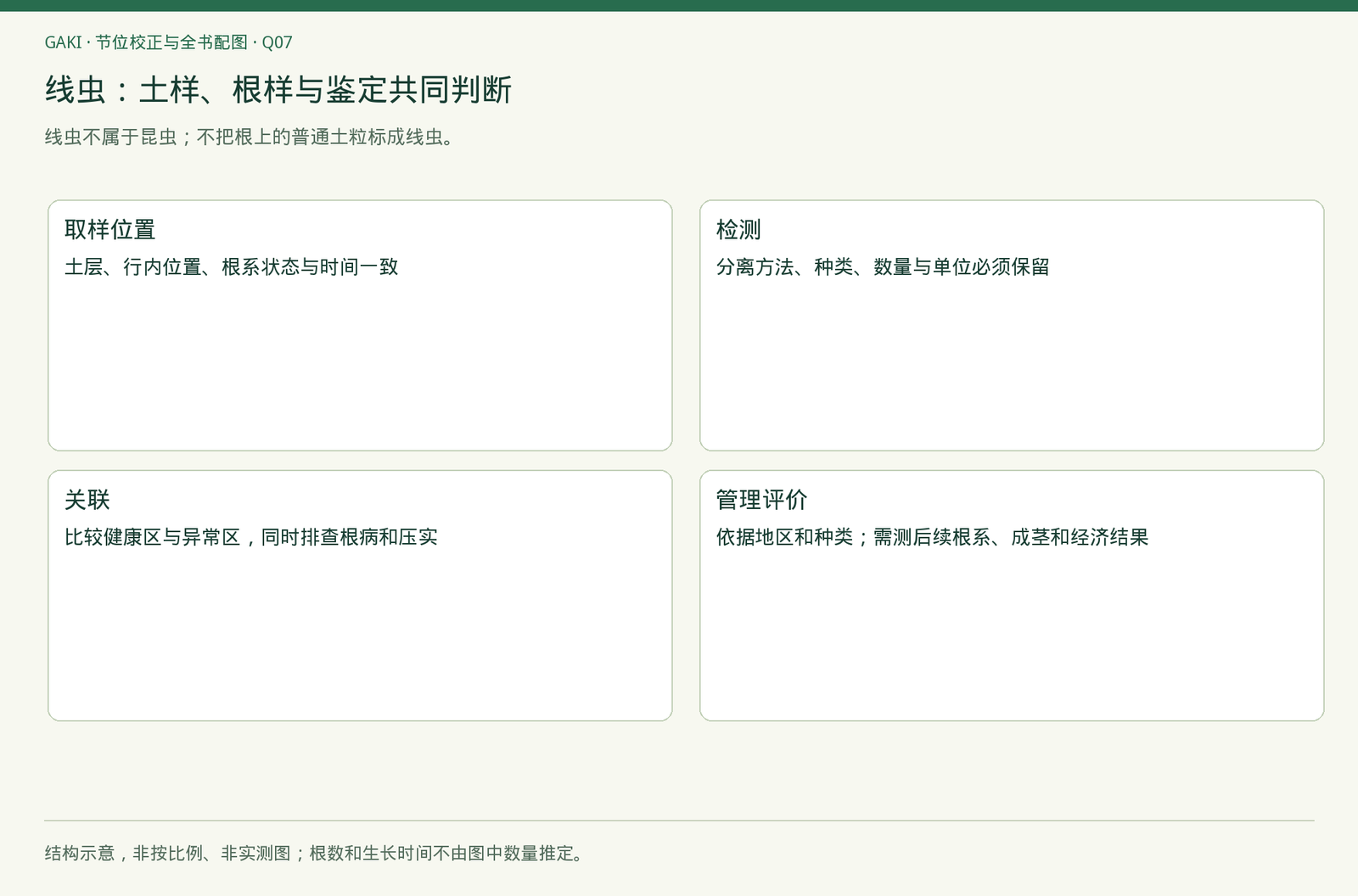Click the subtitle 线虫不属于昆虫
1358x896 pixels.
110,137
